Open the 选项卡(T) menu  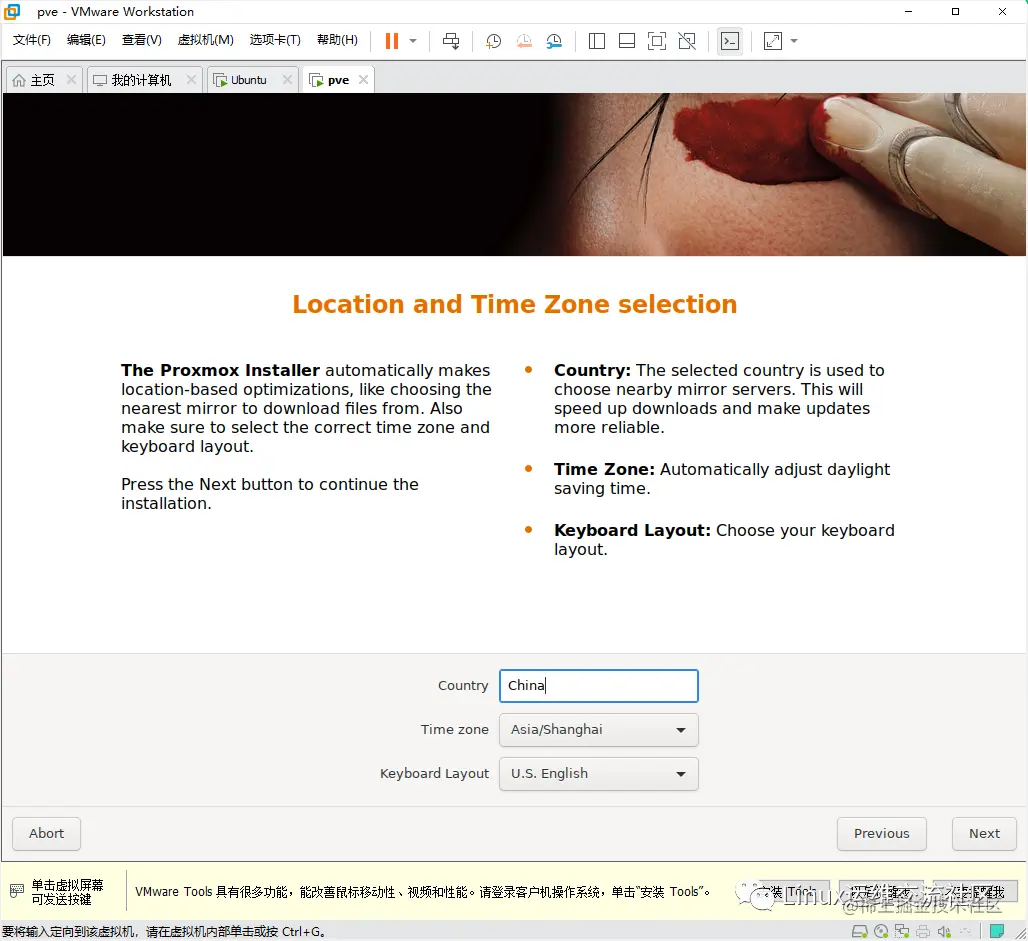[x=275, y=40]
